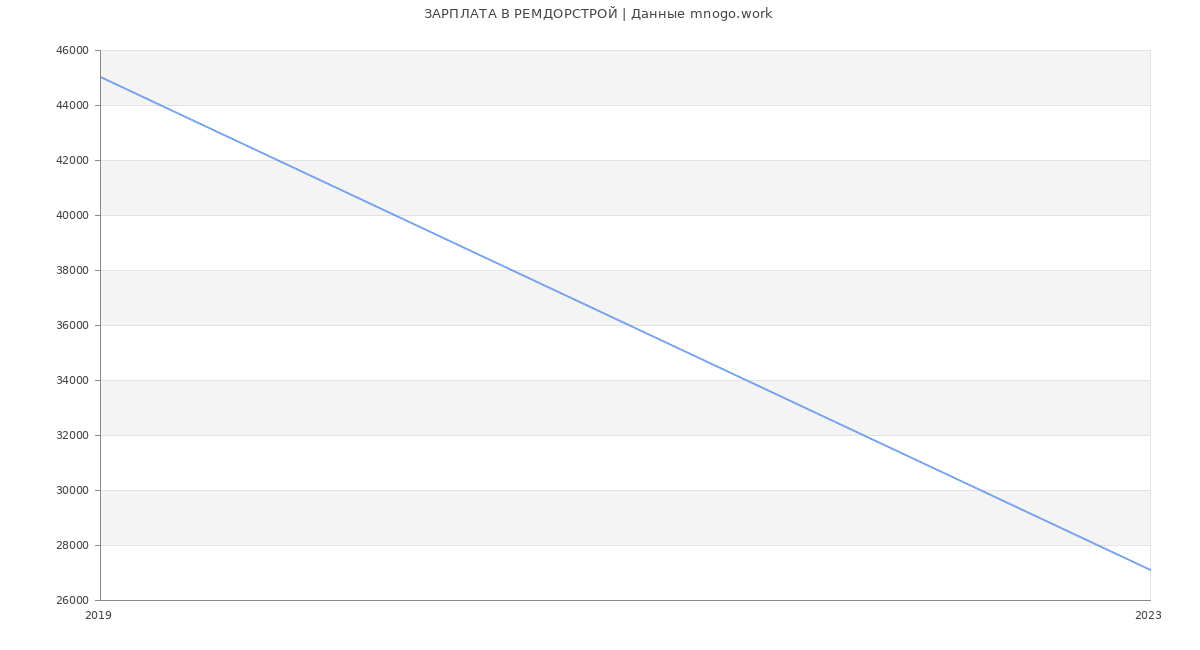Click the 46000 y-axis label

74,51
